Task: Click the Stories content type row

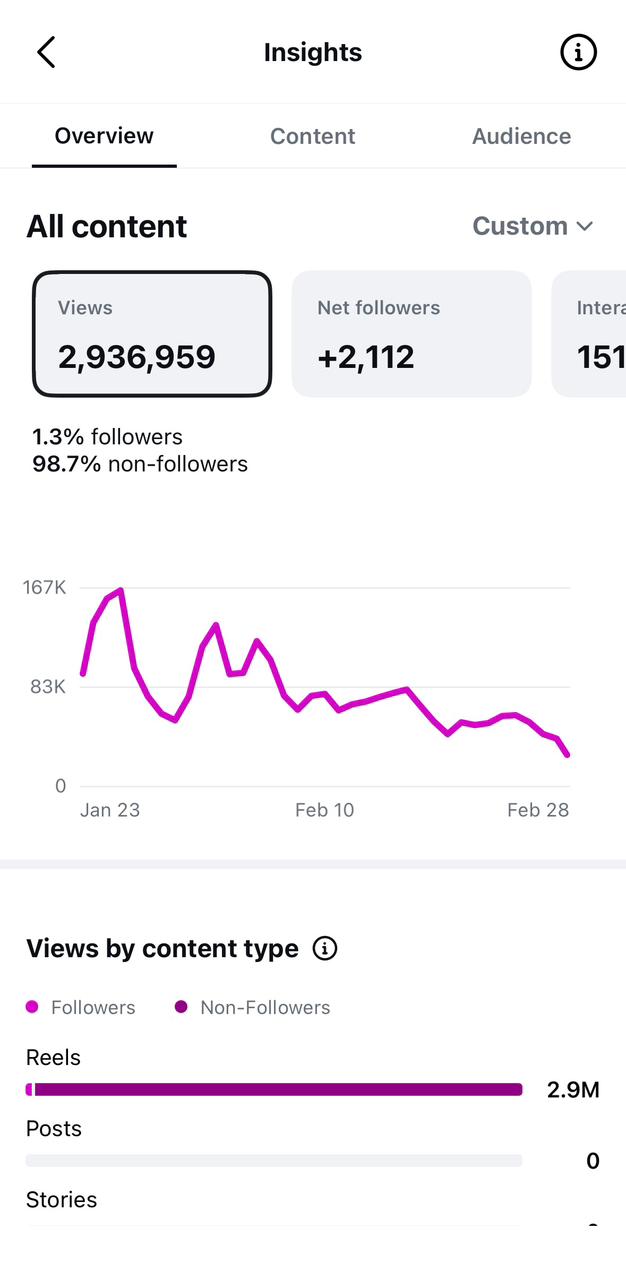Action: [313, 1211]
